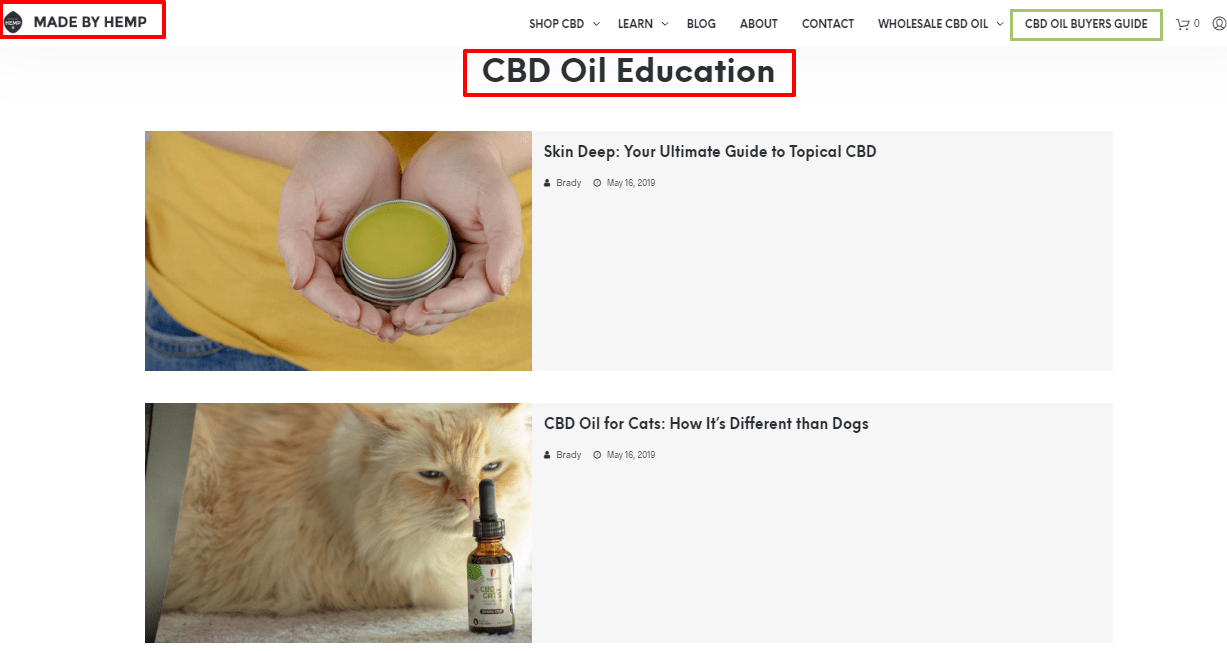The width and height of the screenshot is (1227, 651).
Task: Open the CBD Oil for Cats article title
Action: click(706, 424)
